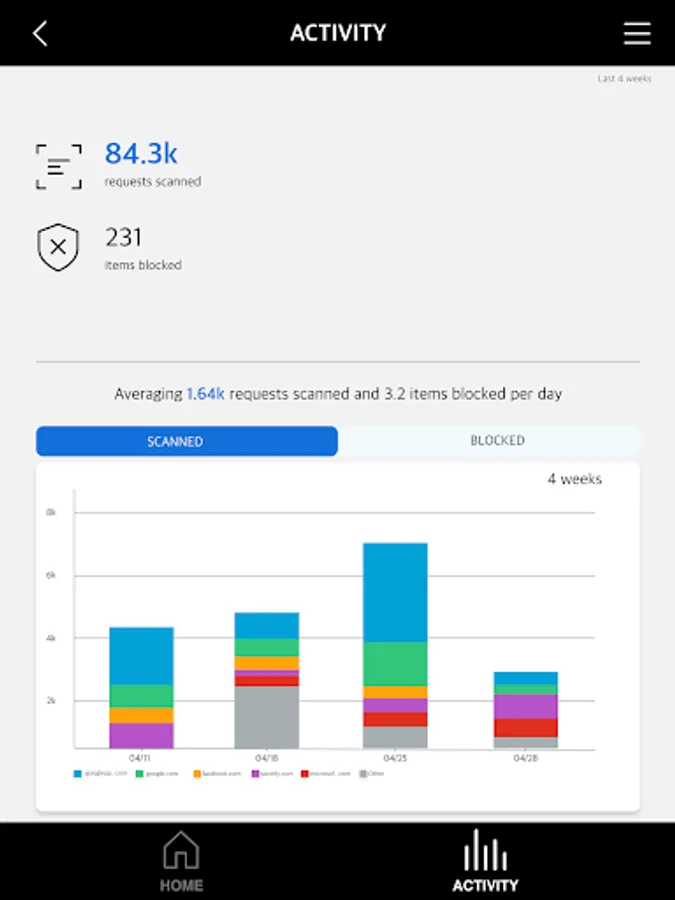This screenshot has height=900, width=675.
Task: Go back using the back arrow
Action: coord(40,33)
